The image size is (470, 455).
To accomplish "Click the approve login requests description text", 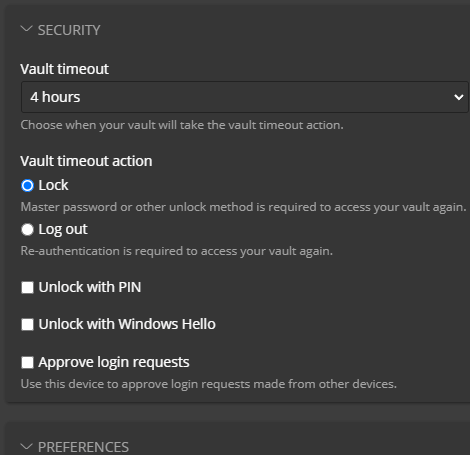I will pyautogui.click(x=209, y=384).
